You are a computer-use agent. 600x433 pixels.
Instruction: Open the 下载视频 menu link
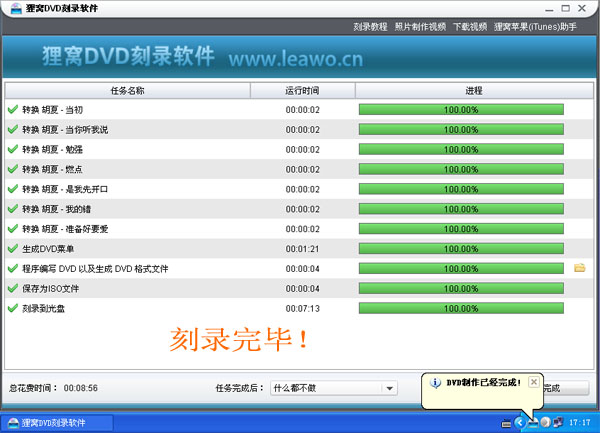click(470, 27)
